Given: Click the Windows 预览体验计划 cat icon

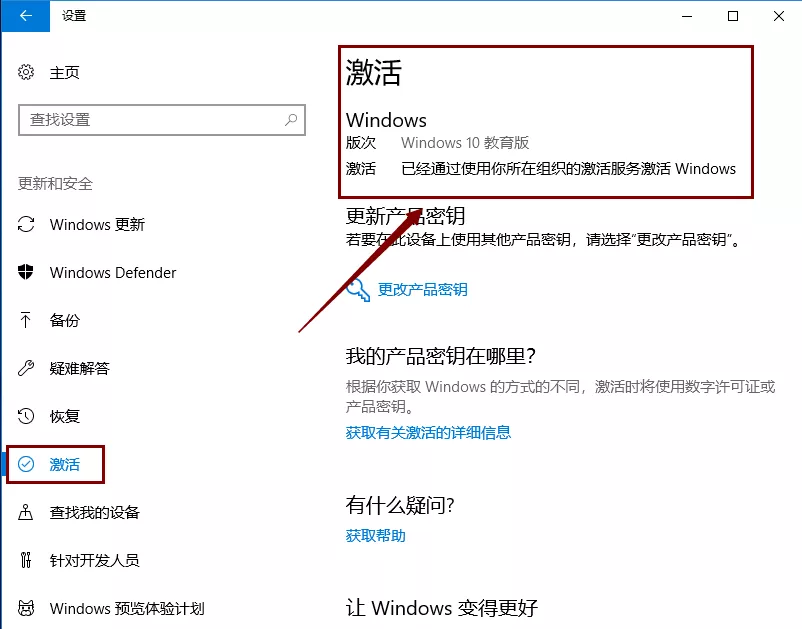Looking at the screenshot, I should point(26,608).
